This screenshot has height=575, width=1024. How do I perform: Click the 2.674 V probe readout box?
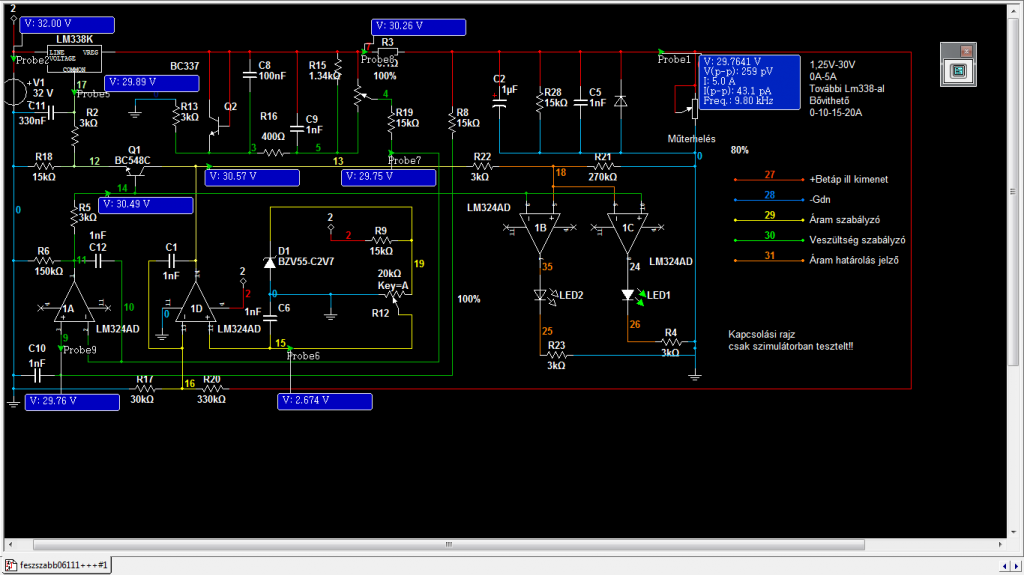tap(324, 401)
